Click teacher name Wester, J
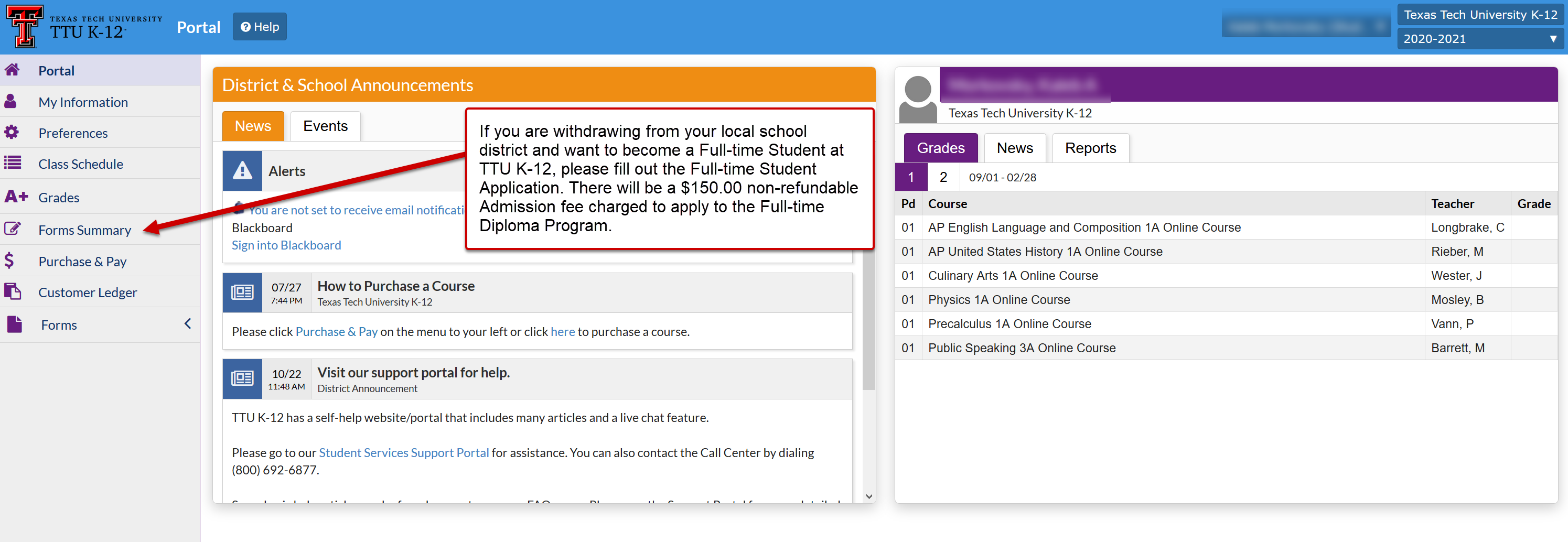Viewport: 1568px width, 542px height. click(x=1456, y=276)
